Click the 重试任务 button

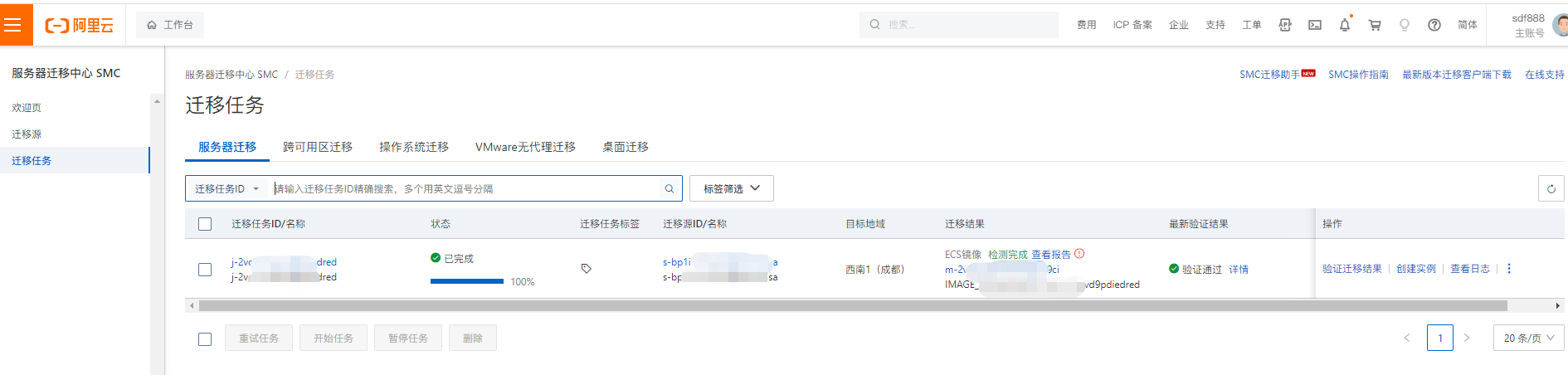(259, 338)
